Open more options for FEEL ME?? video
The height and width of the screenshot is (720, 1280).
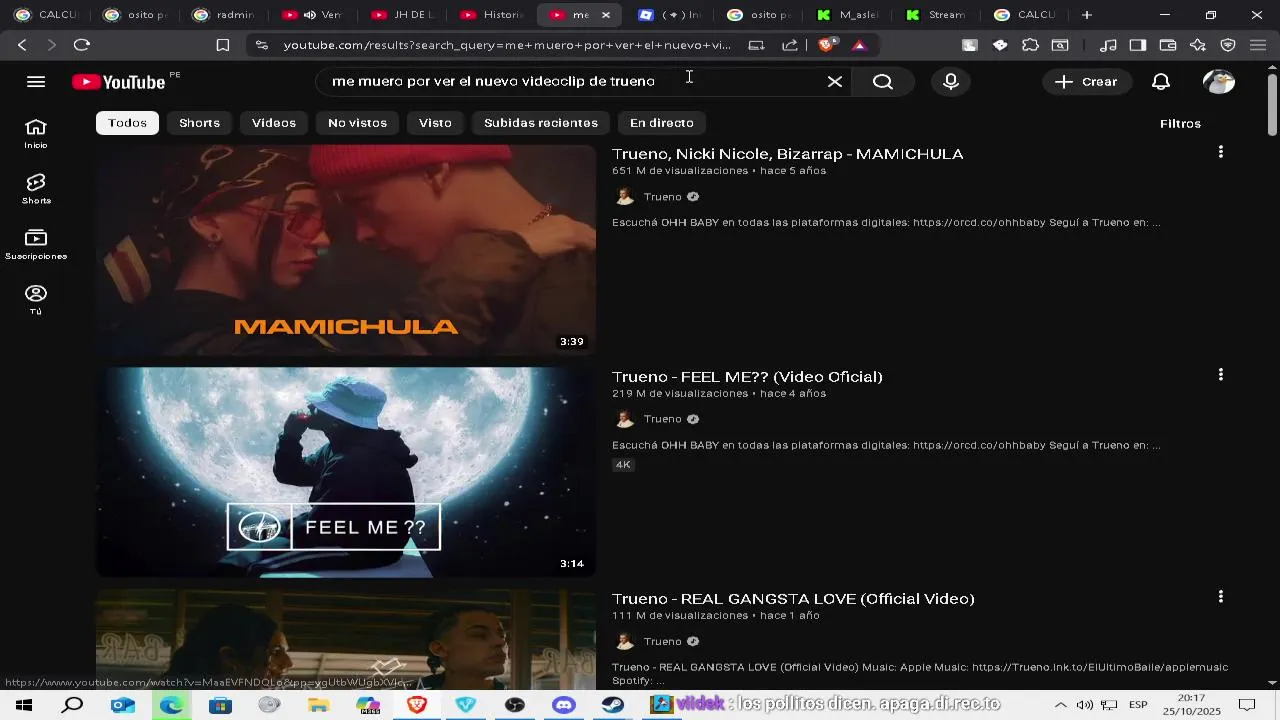point(1220,374)
